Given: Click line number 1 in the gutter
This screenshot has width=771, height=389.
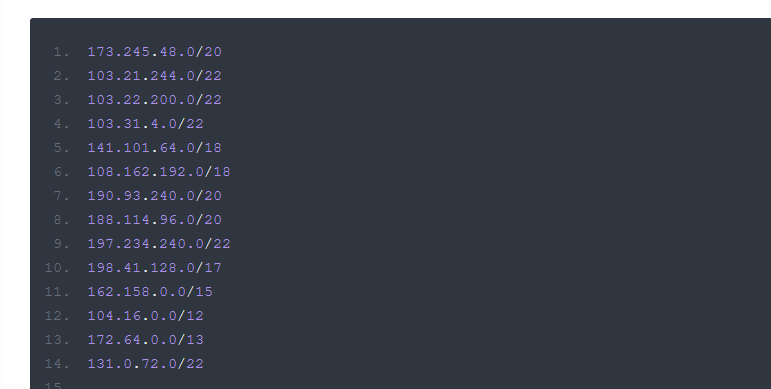Looking at the screenshot, I should (x=62, y=52).
